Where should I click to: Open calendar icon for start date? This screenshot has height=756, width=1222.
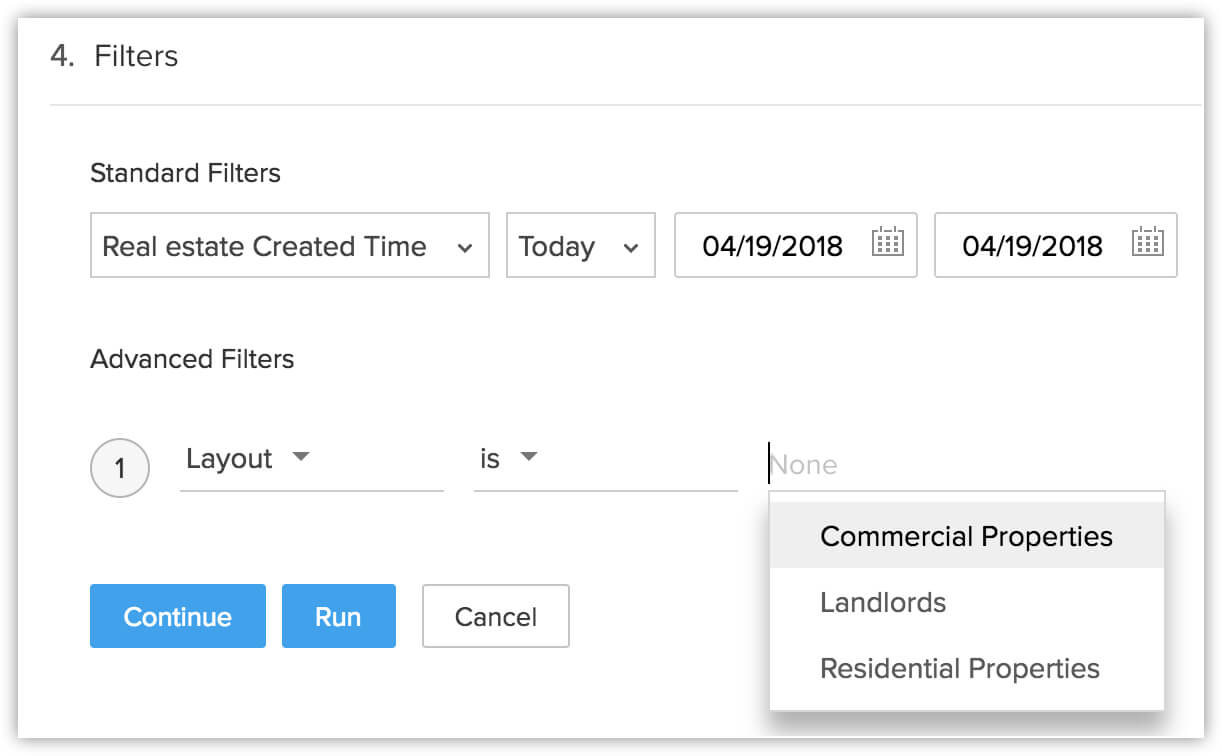(887, 242)
